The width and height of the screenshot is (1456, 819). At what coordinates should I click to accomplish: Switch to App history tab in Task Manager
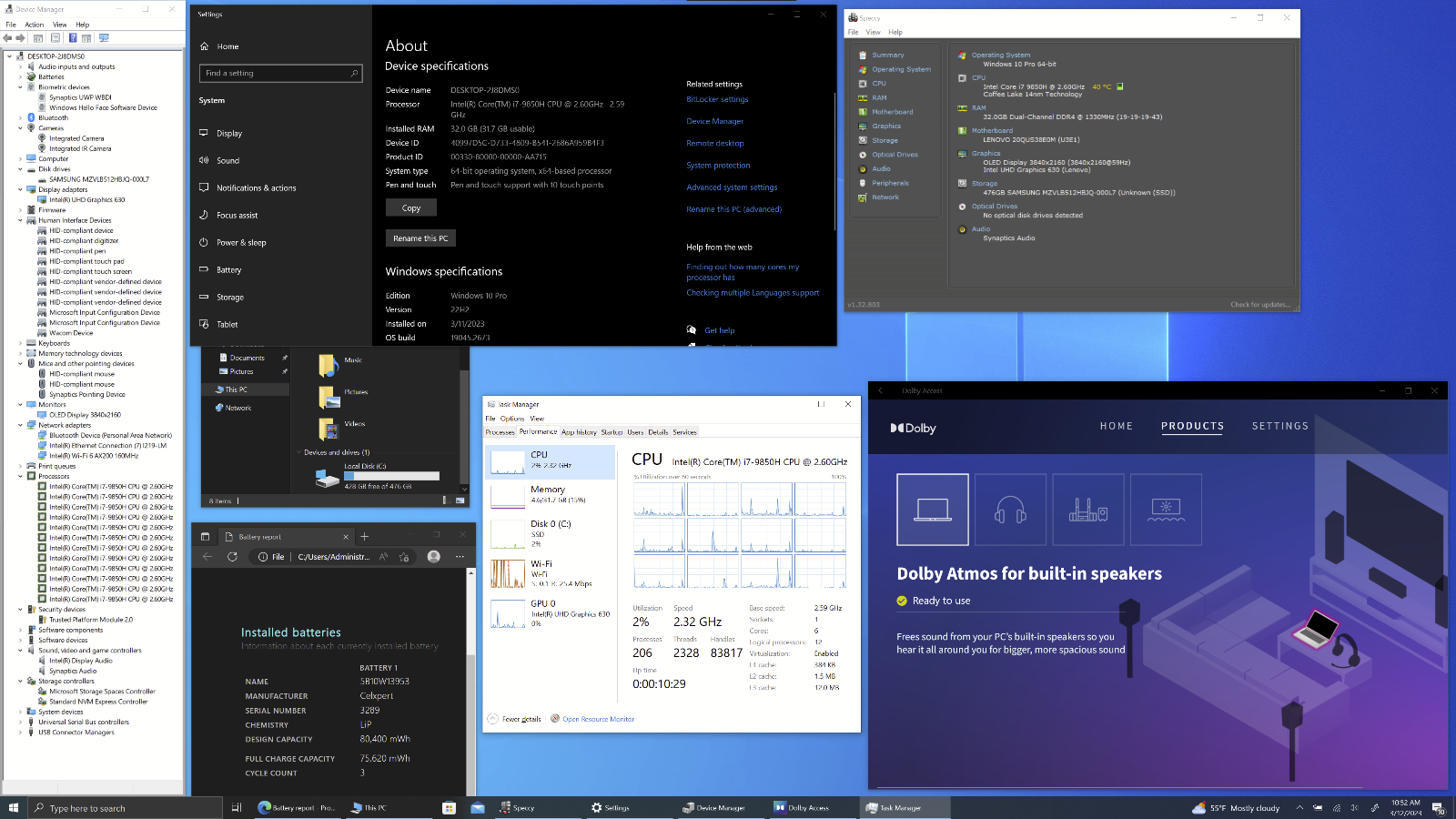(579, 432)
